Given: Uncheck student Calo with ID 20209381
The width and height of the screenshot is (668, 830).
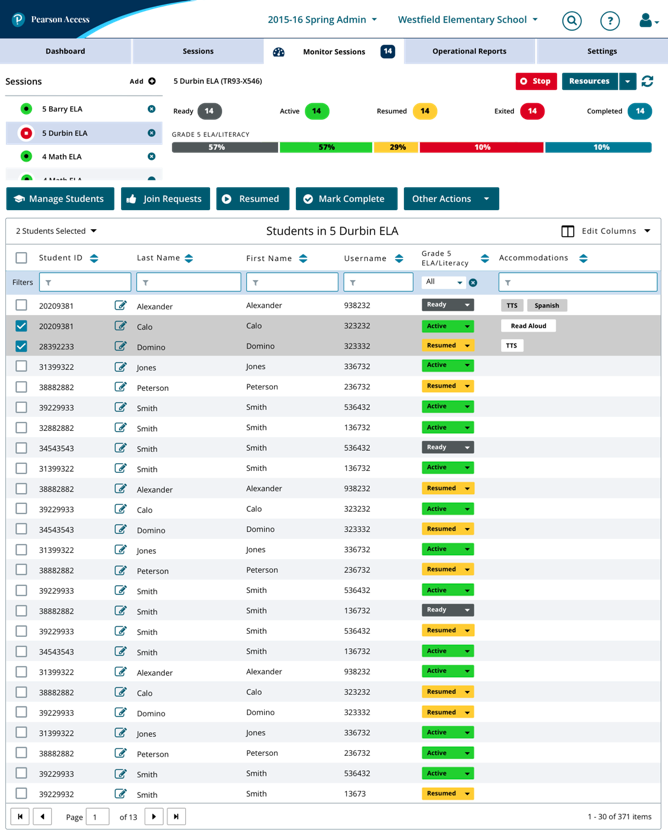Looking at the screenshot, I should pyautogui.click(x=21, y=326).
